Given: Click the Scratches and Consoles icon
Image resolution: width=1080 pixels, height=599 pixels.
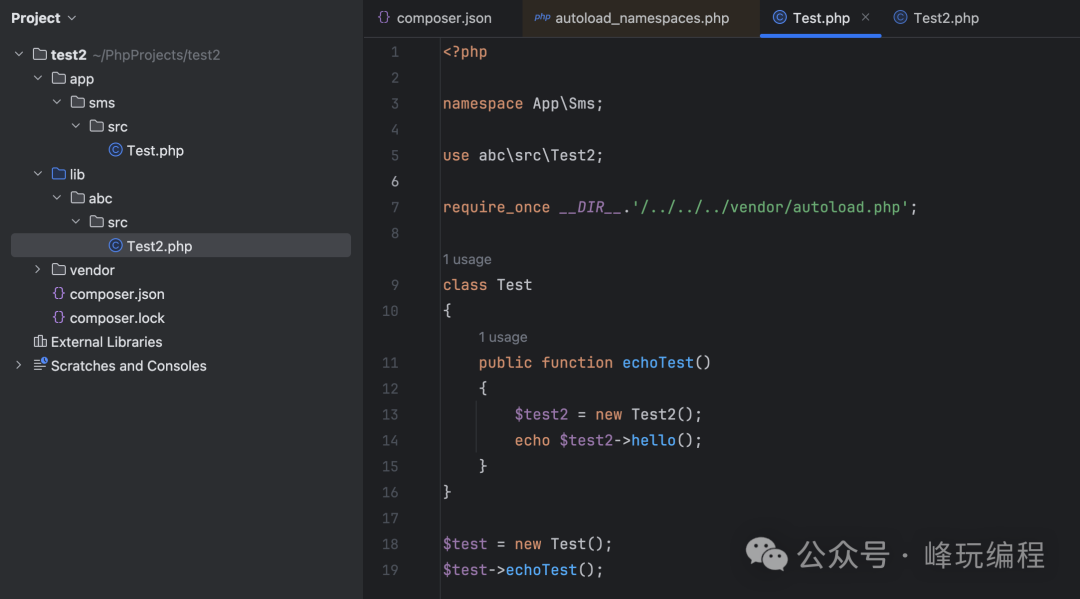Looking at the screenshot, I should coord(40,366).
